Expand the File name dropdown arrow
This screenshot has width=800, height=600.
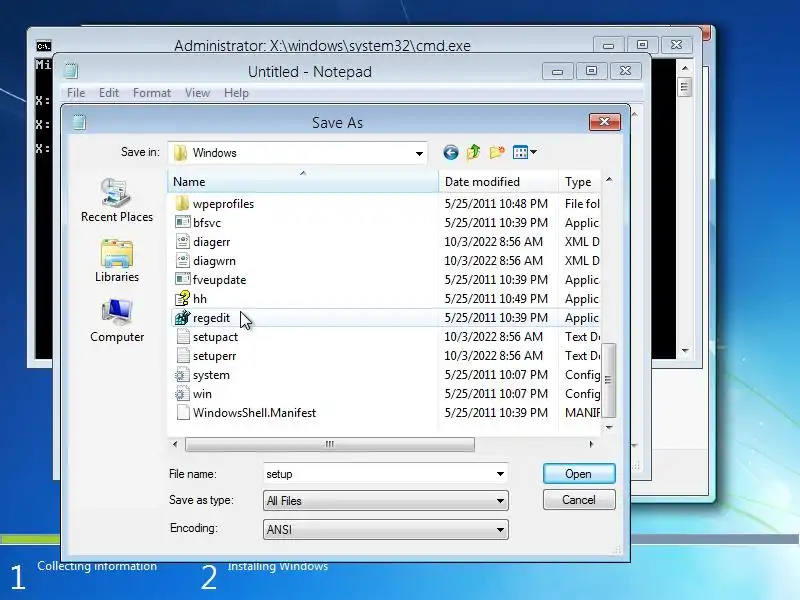(x=500, y=474)
